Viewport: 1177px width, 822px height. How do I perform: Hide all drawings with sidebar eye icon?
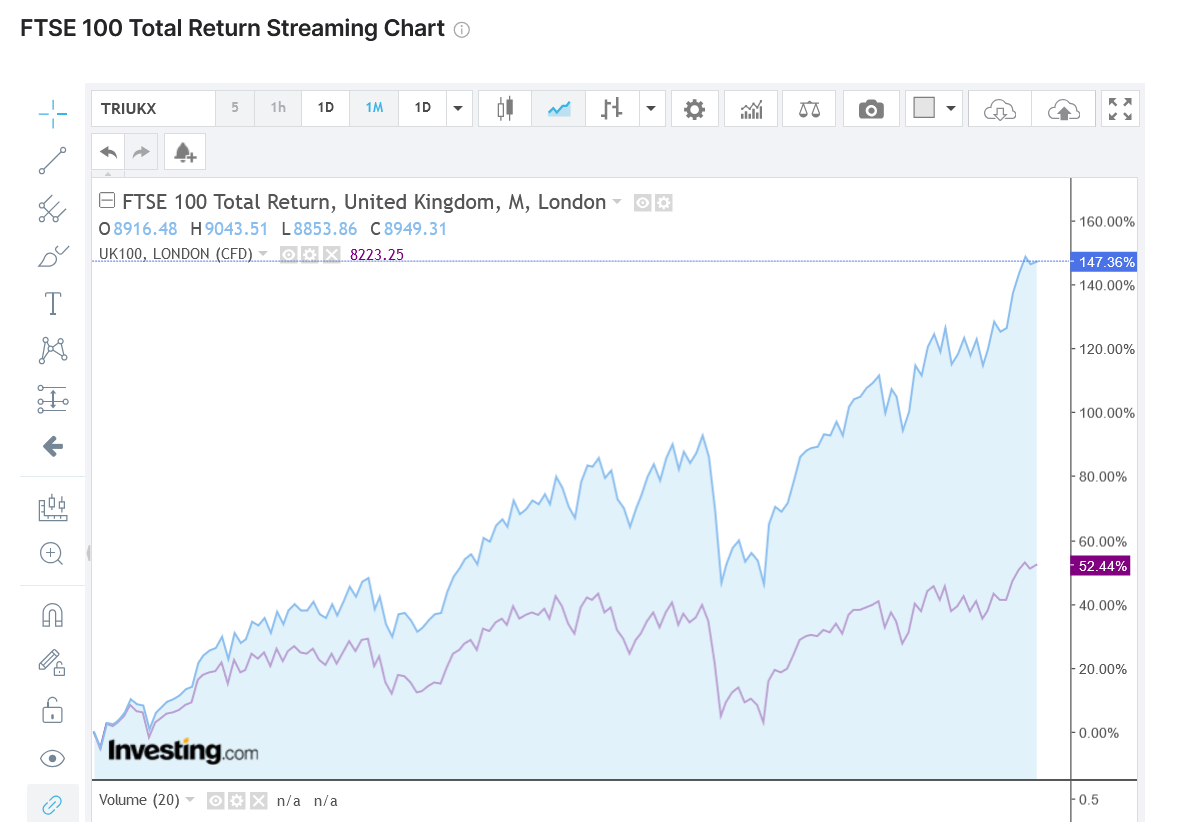pos(53,758)
